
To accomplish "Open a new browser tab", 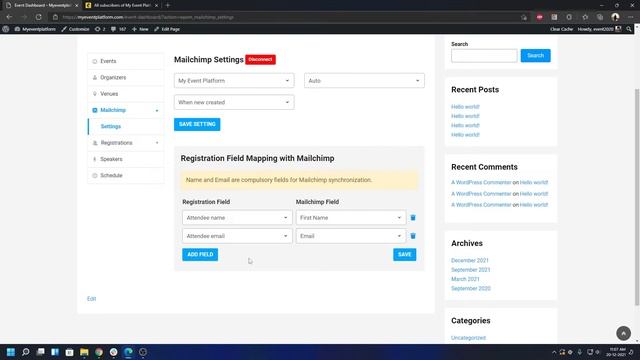I will (167, 5).
